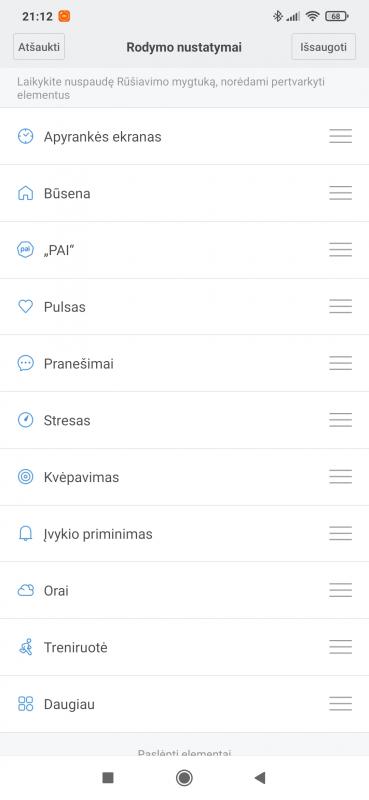Grab the reorder handle for Apyrankės ekranas
Image resolution: width=369 pixels, height=800 pixels.
[340, 136]
